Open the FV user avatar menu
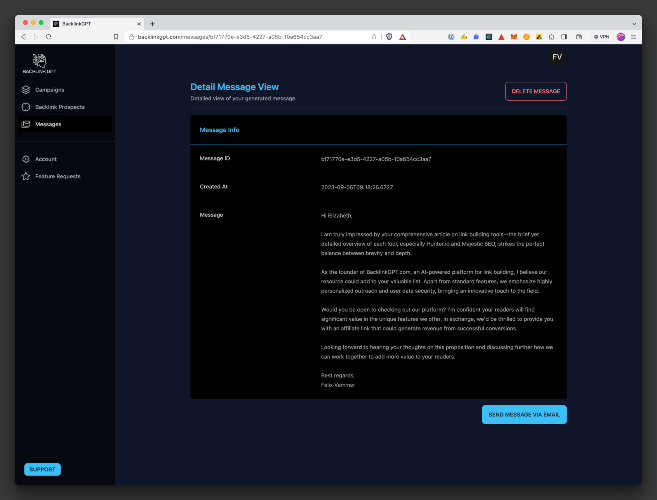 557,57
